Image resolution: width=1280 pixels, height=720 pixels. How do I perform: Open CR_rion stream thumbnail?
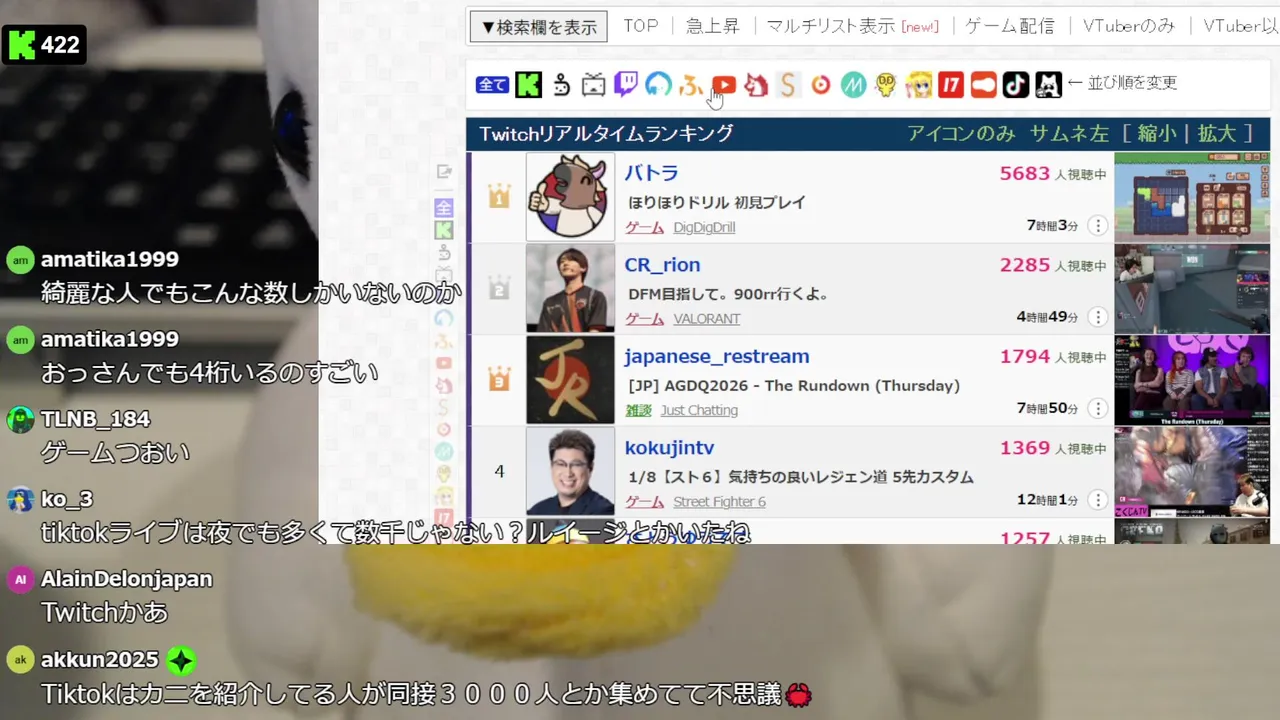[1192, 288]
